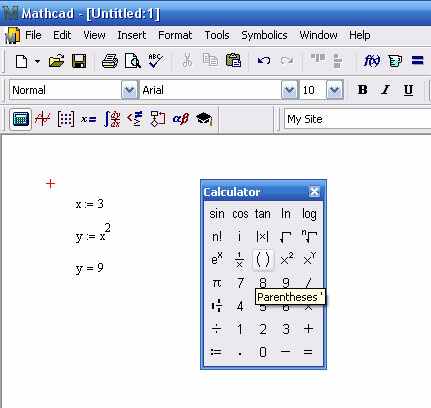This screenshot has height=408, width=431.
Task: Open the Calculator toolbar icon
Action: coord(20,119)
